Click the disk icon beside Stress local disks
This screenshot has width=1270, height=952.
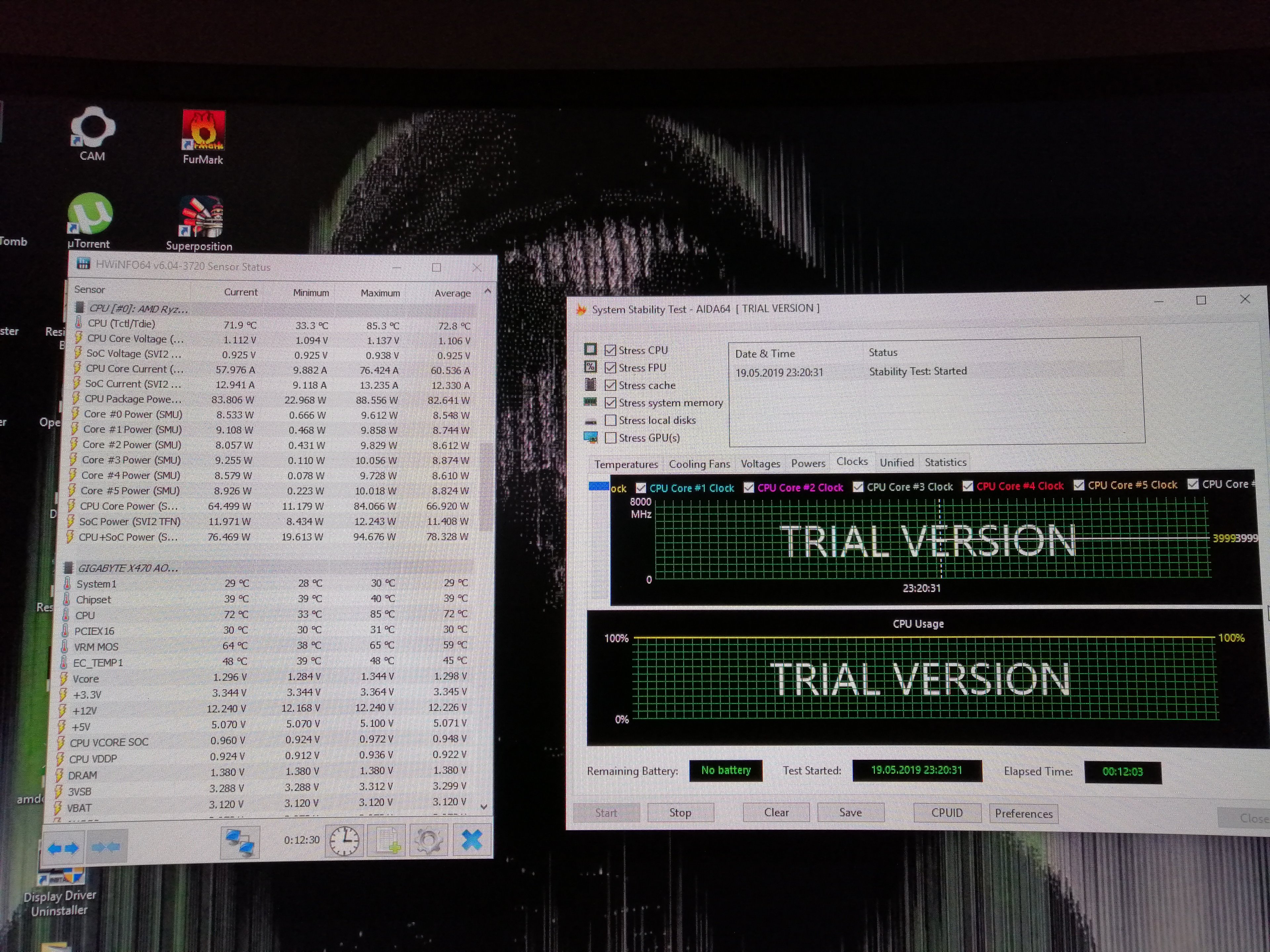pos(590,421)
